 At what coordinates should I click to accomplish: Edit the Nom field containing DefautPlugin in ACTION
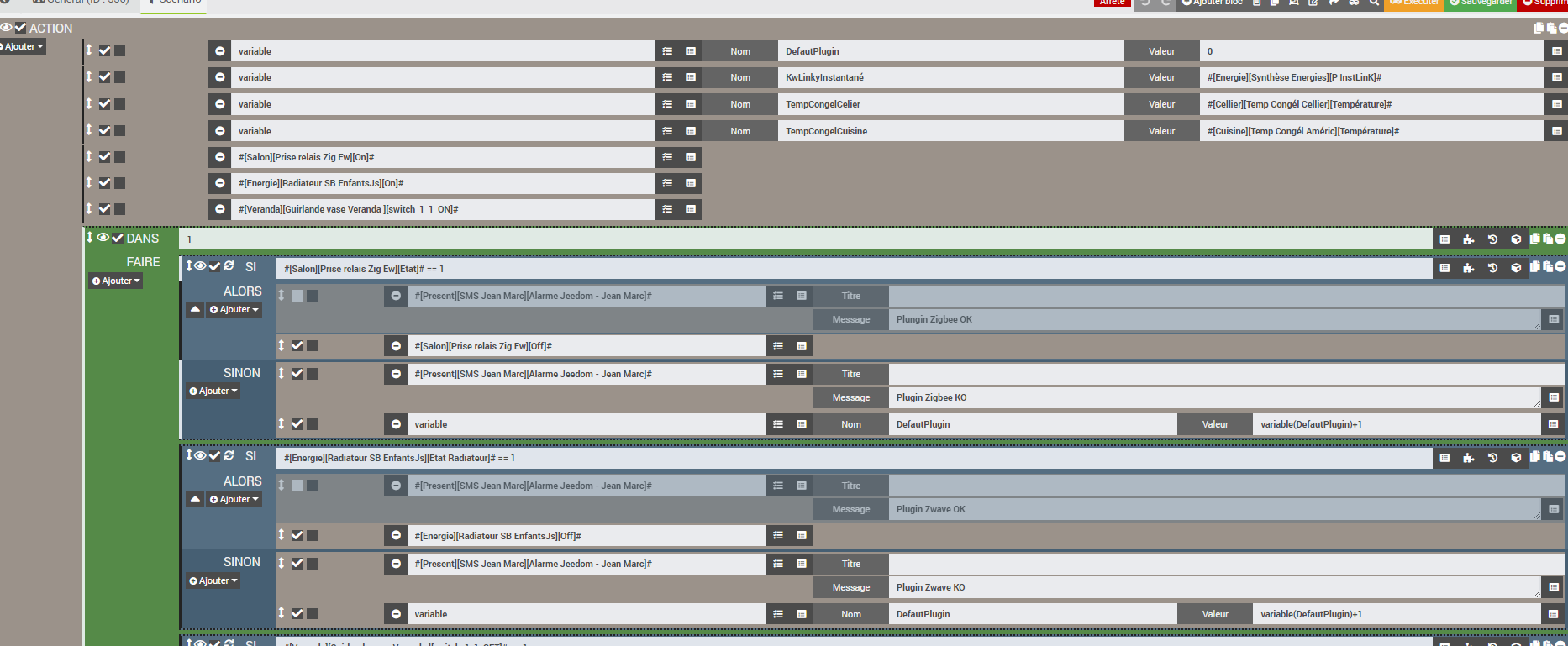tap(951, 51)
